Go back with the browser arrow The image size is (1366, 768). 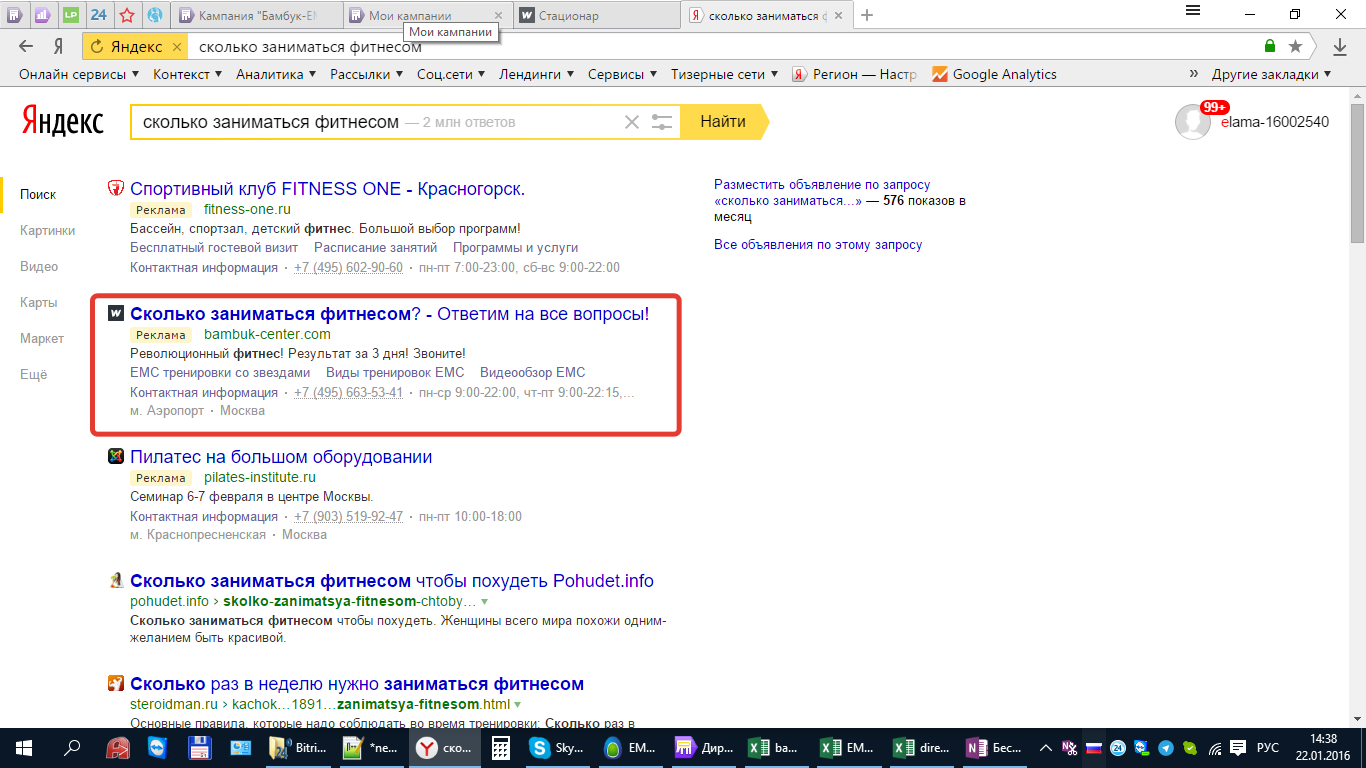26,46
